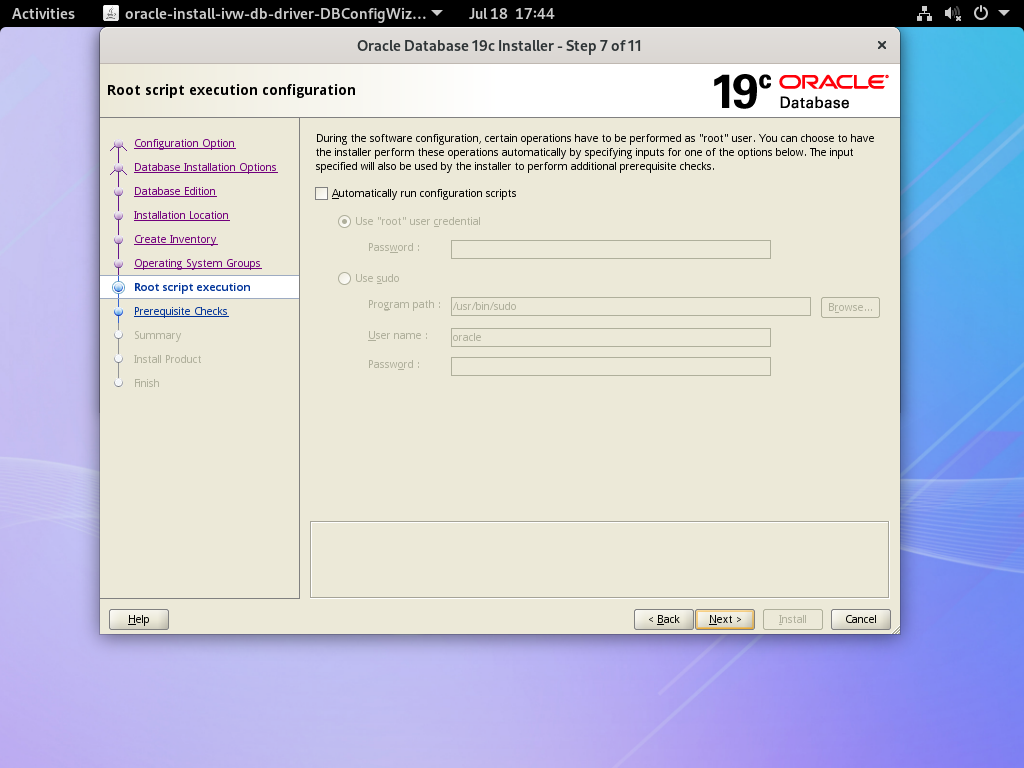This screenshot has width=1024, height=768.
Task: Close the Oracle Database 19c Installer window
Action: point(882,45)
